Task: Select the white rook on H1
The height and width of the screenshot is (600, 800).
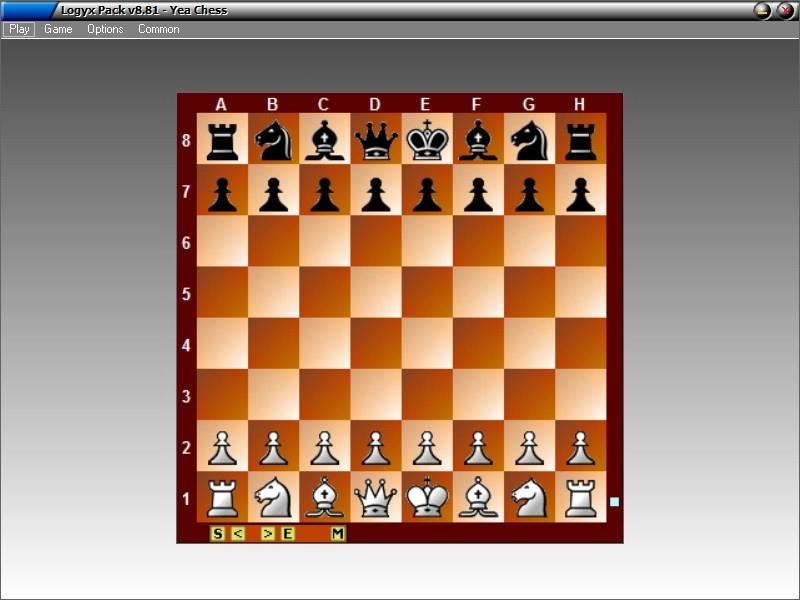Action: click(x=581, y=497)
